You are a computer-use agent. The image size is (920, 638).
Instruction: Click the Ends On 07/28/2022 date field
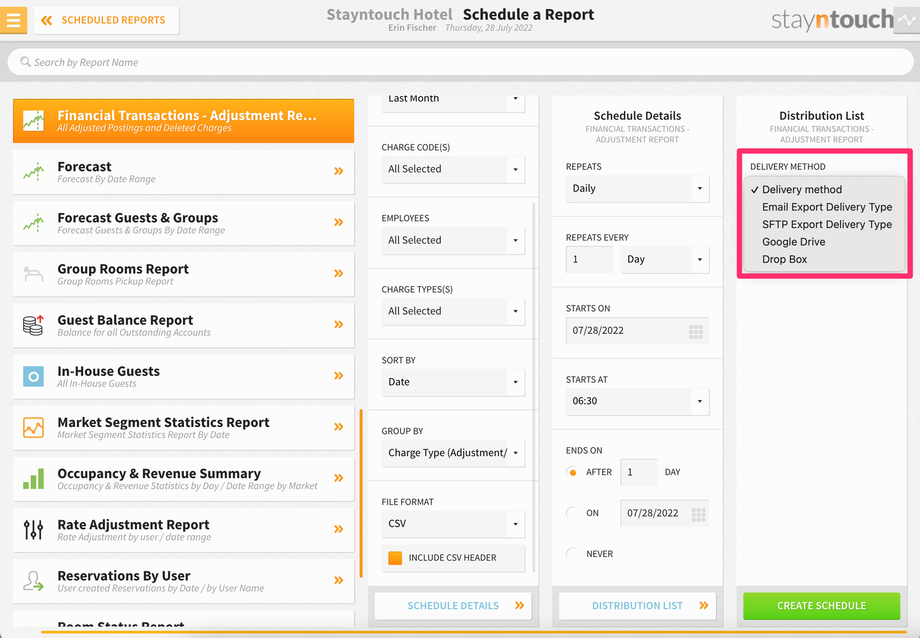coord(664,513)
